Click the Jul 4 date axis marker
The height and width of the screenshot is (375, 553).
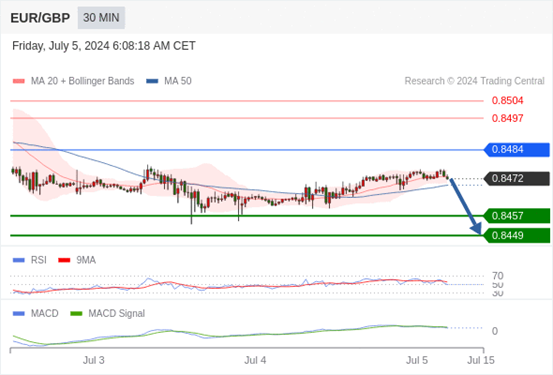pyautogui.click(x=255, y=360)
